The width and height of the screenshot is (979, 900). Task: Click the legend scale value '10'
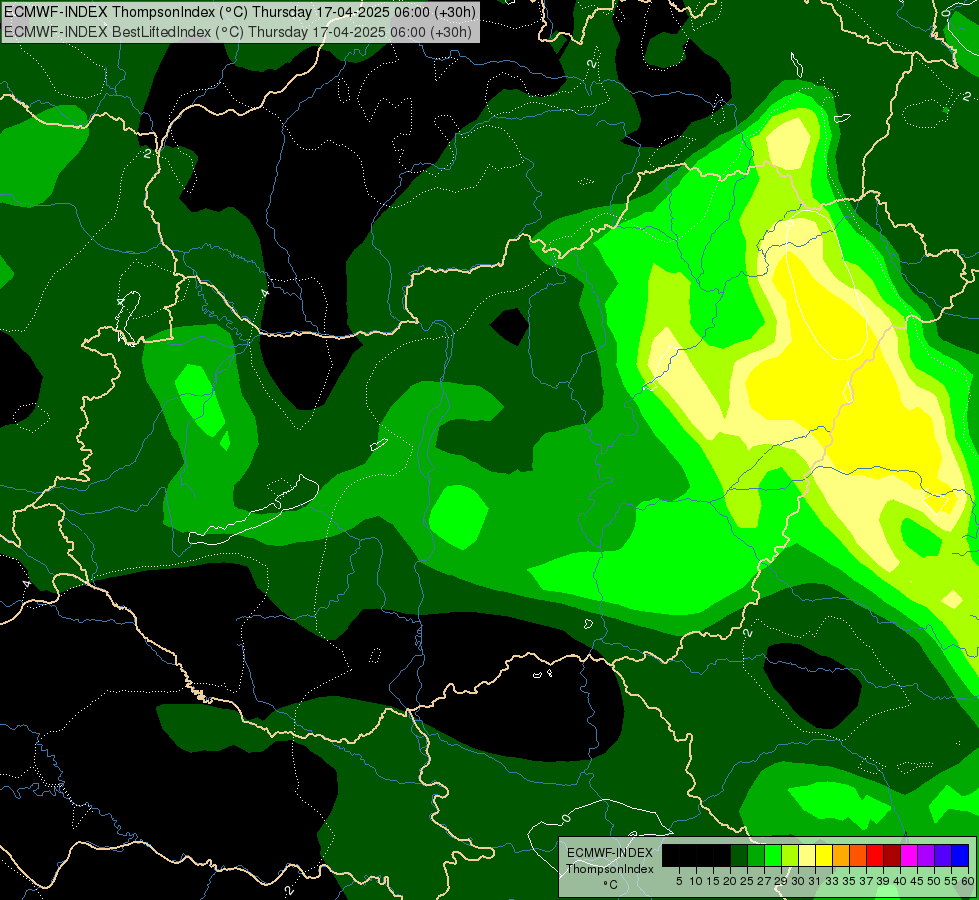tap(696, 881)
